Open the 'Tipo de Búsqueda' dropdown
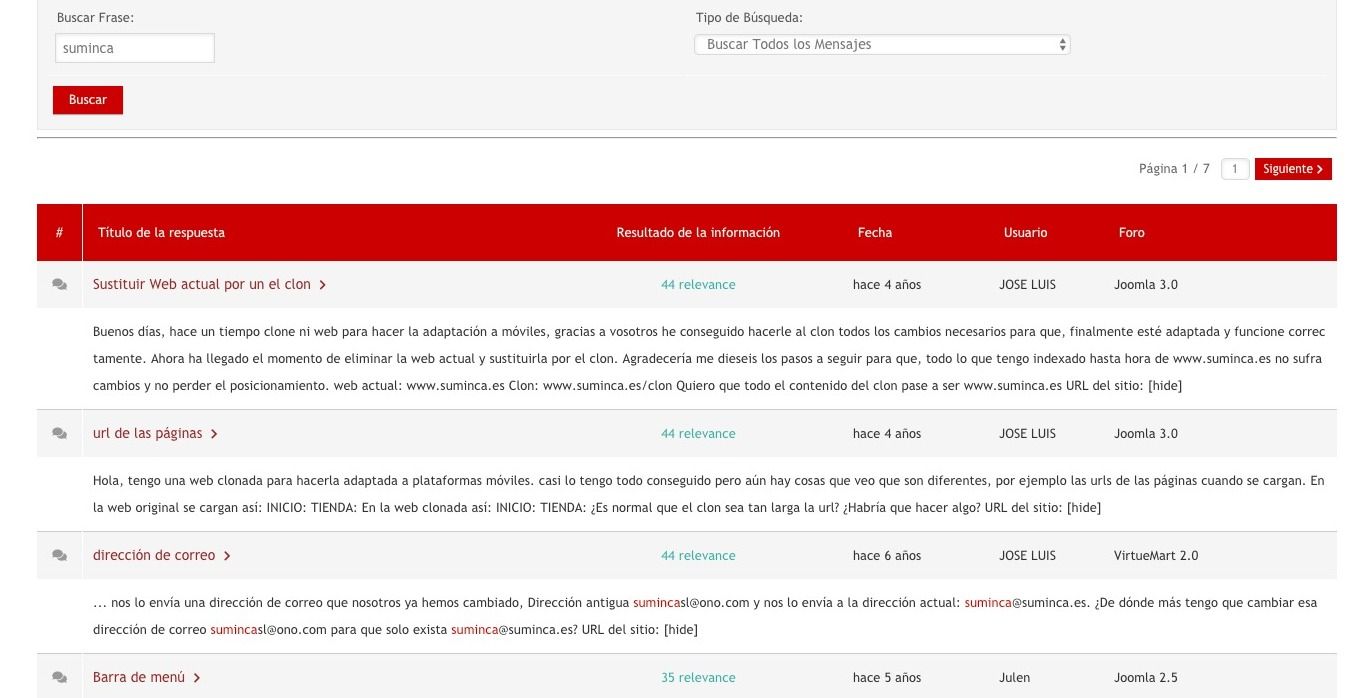Viewport: 1355px width, 698px height. (882, 45)
